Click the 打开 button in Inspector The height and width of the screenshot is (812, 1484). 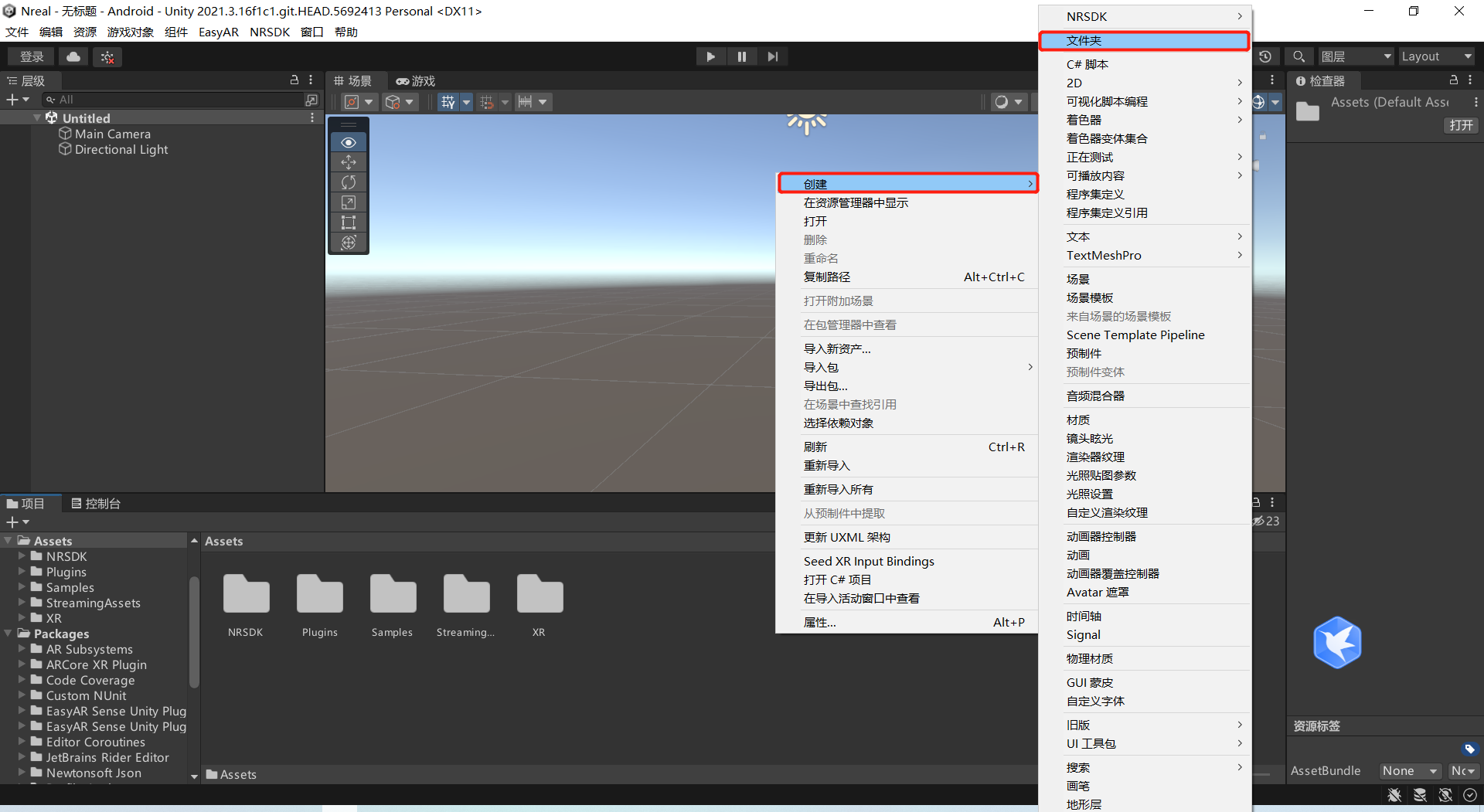click(1461, 125)
